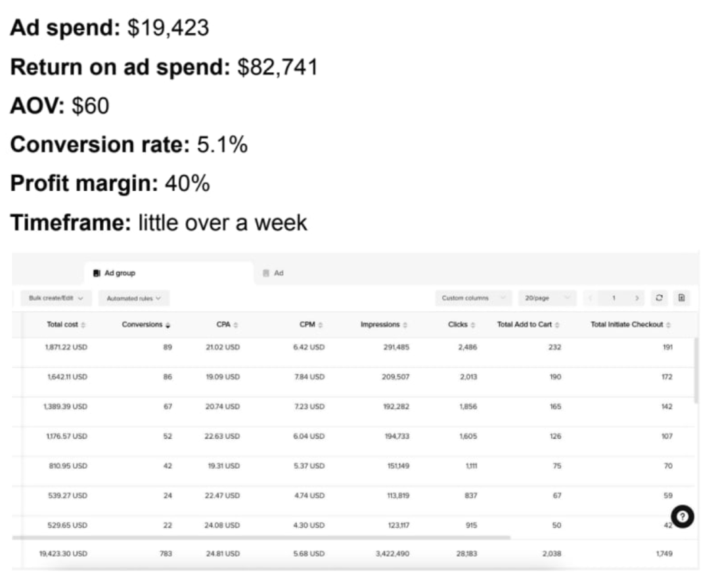720x583 pixels.
Task: Change the 20/page rows dropdown
Action: pos(547,298)
